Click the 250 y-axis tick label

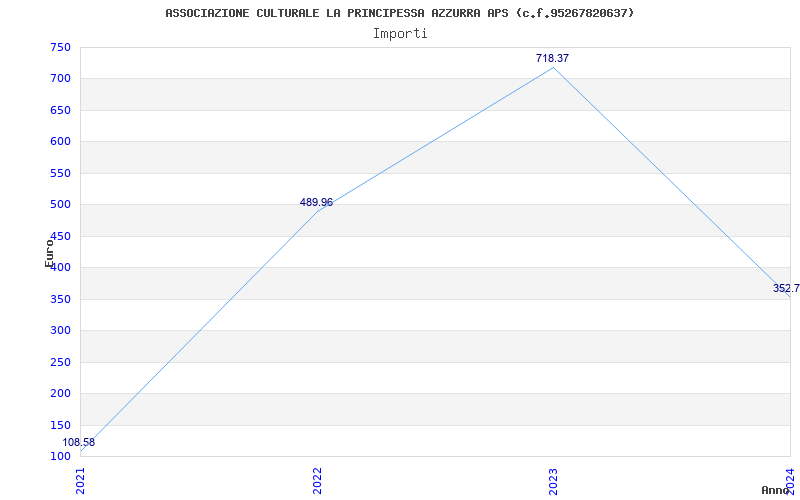coord(60,362)
